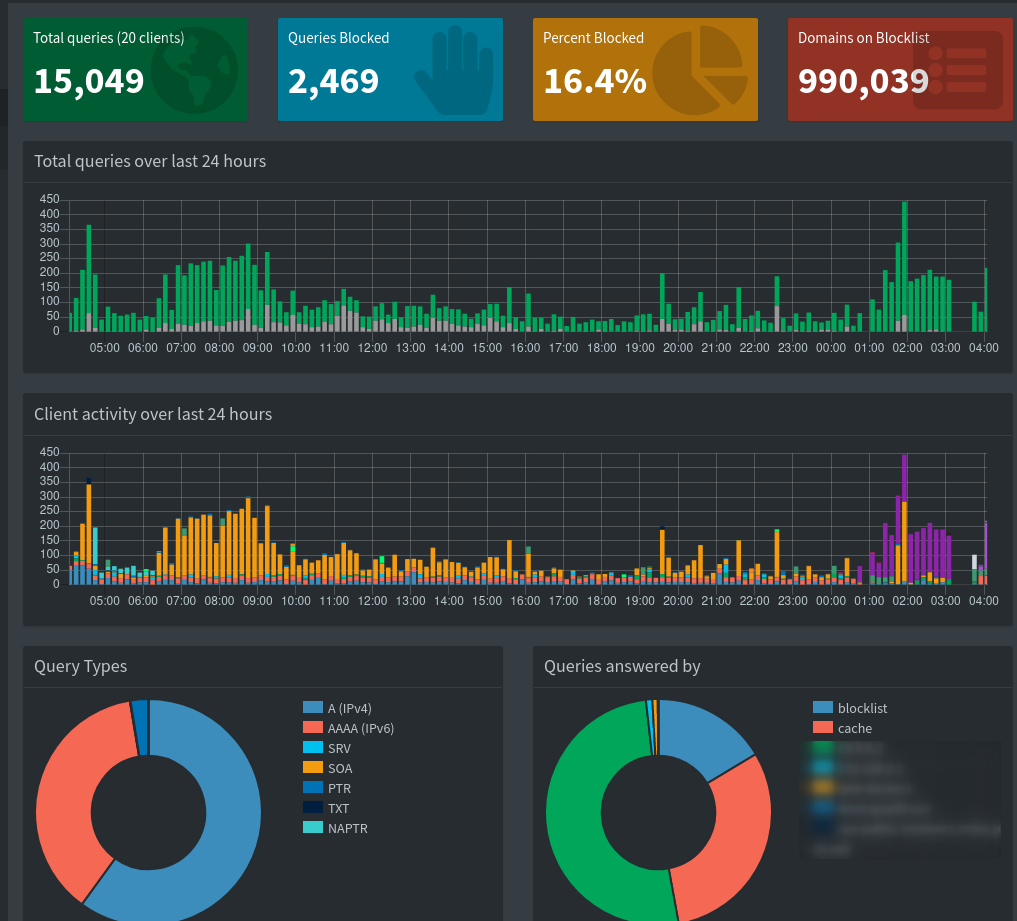Toggle A (IPv4) legend entry in Query Types
Image resolution: width=1017 pixels, height=921 pixels.
[349, 708]
